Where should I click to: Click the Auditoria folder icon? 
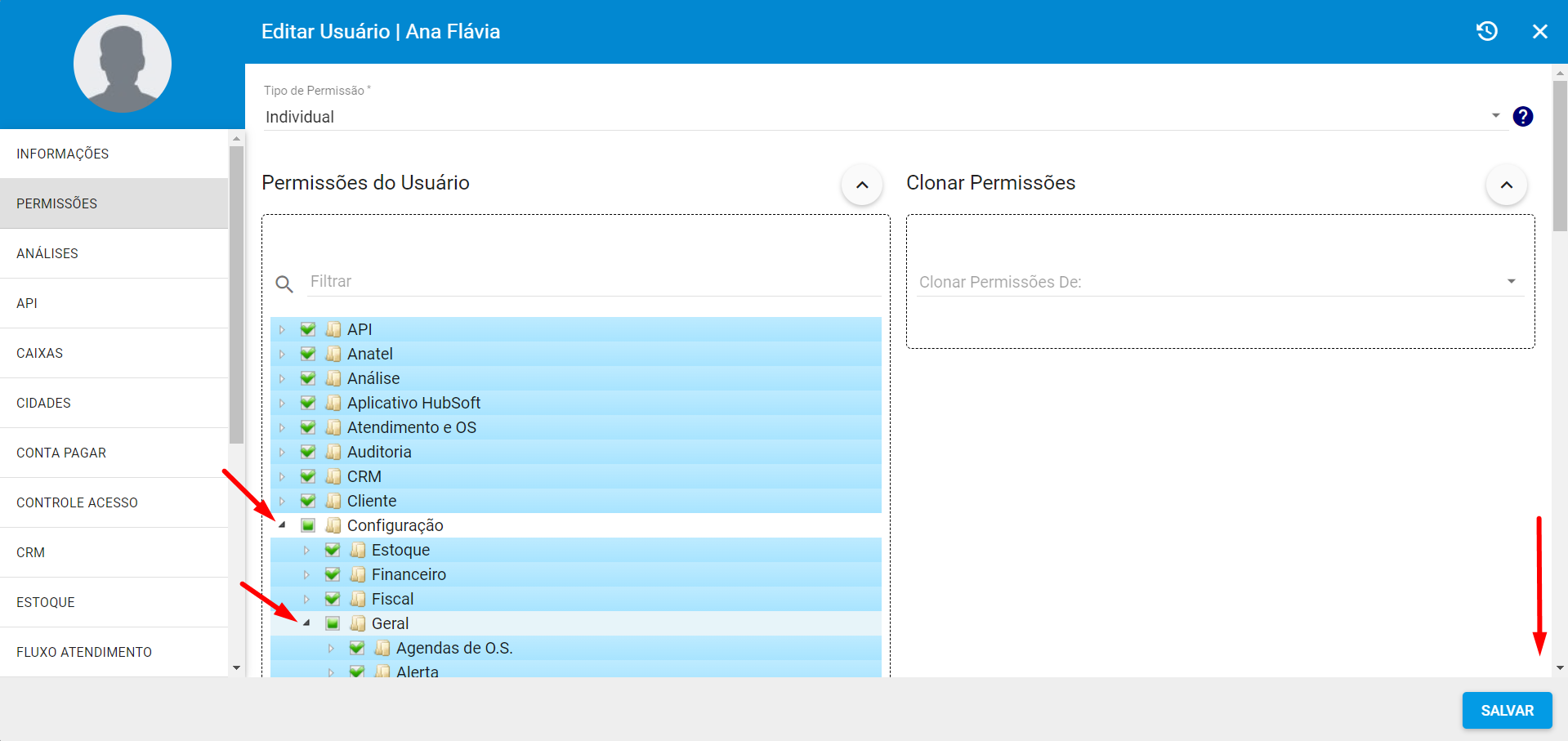coord(333,452)
